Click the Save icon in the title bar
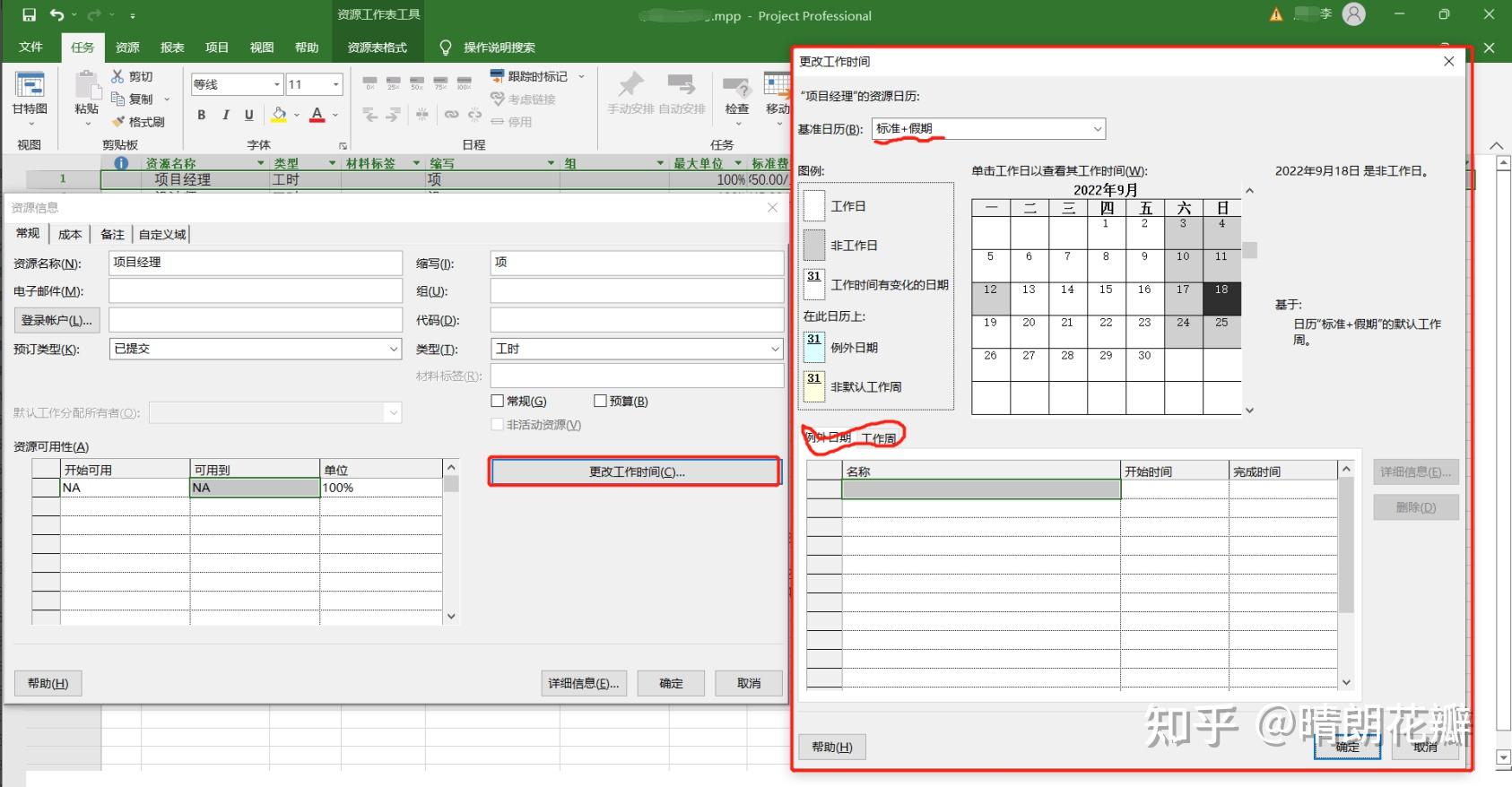This screenshot has width=1512, height=787. pyautogui.click(x=29, y=15)
